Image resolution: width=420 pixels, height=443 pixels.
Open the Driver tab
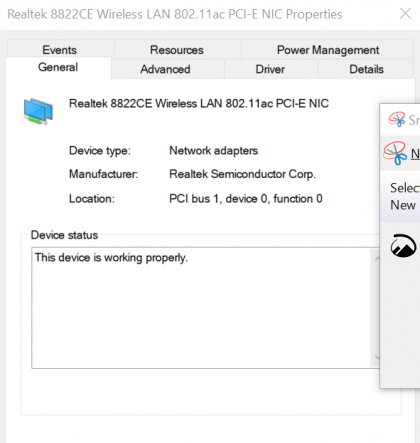[x=270, y=69]
